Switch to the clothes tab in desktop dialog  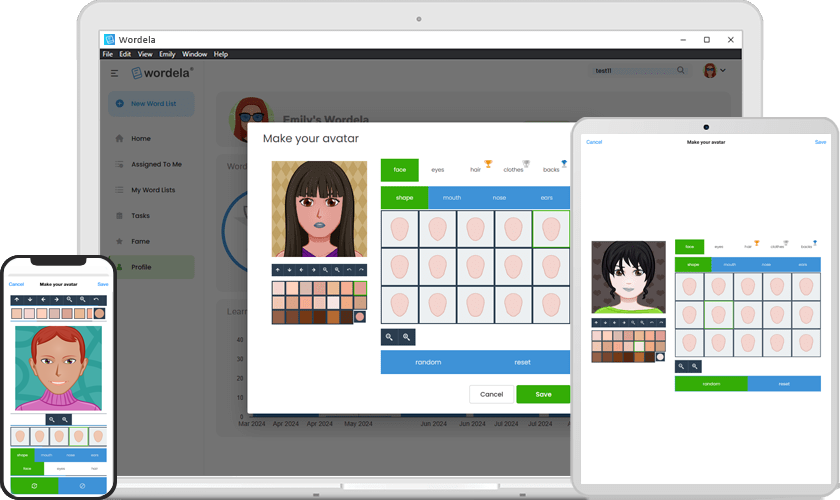click(x=513, y=170)
